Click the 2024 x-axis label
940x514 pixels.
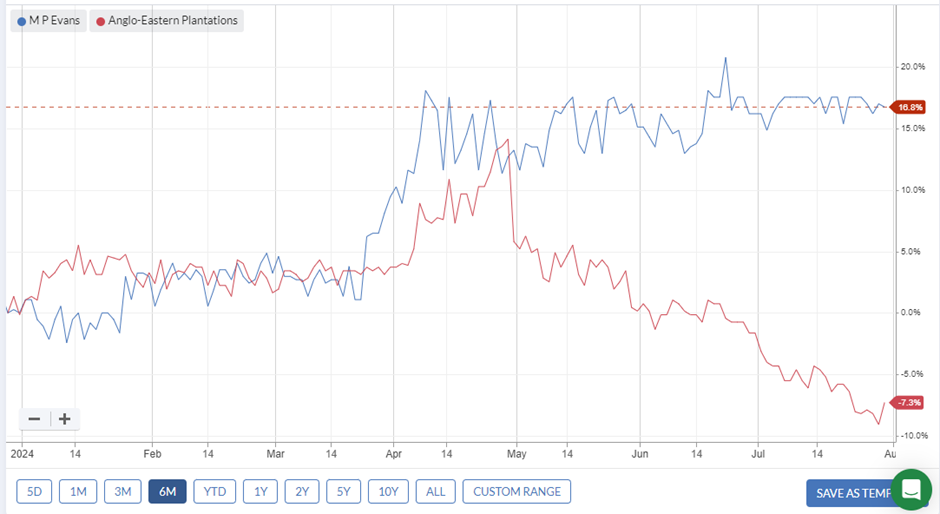pos(22,454)
